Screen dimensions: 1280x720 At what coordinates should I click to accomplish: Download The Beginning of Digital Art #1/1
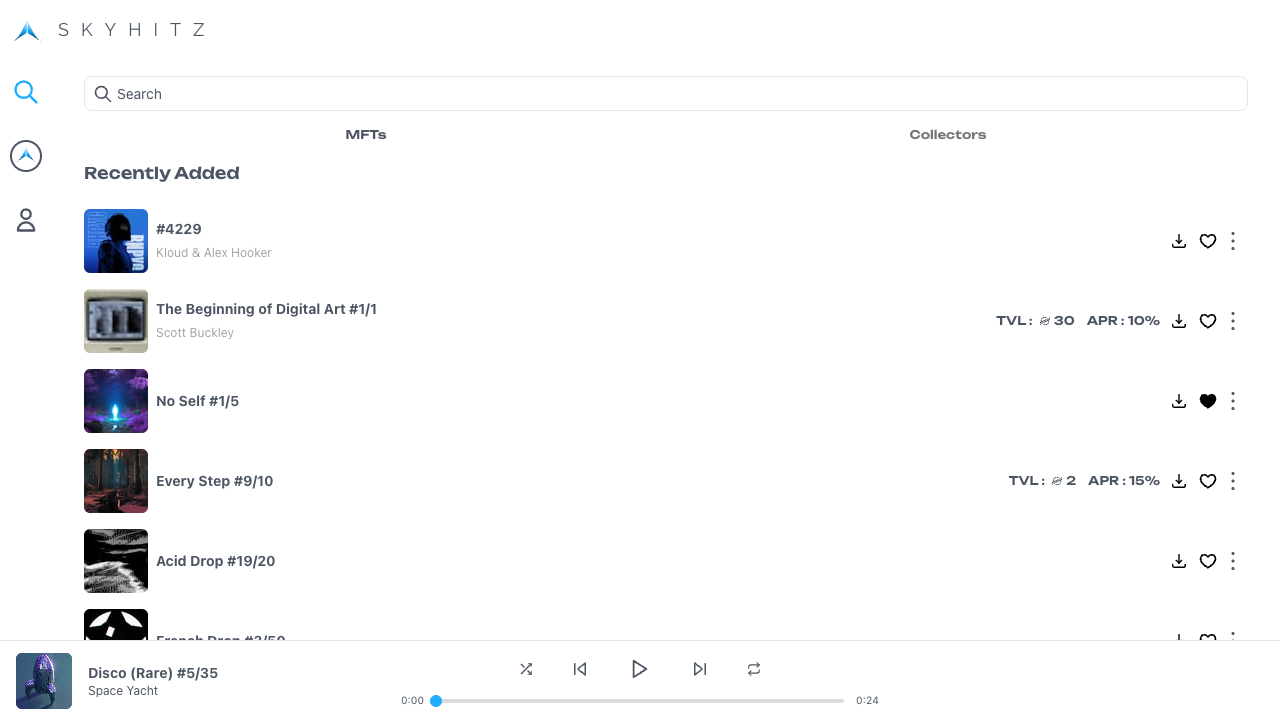pyautogui.click(x=1179, y=321)
